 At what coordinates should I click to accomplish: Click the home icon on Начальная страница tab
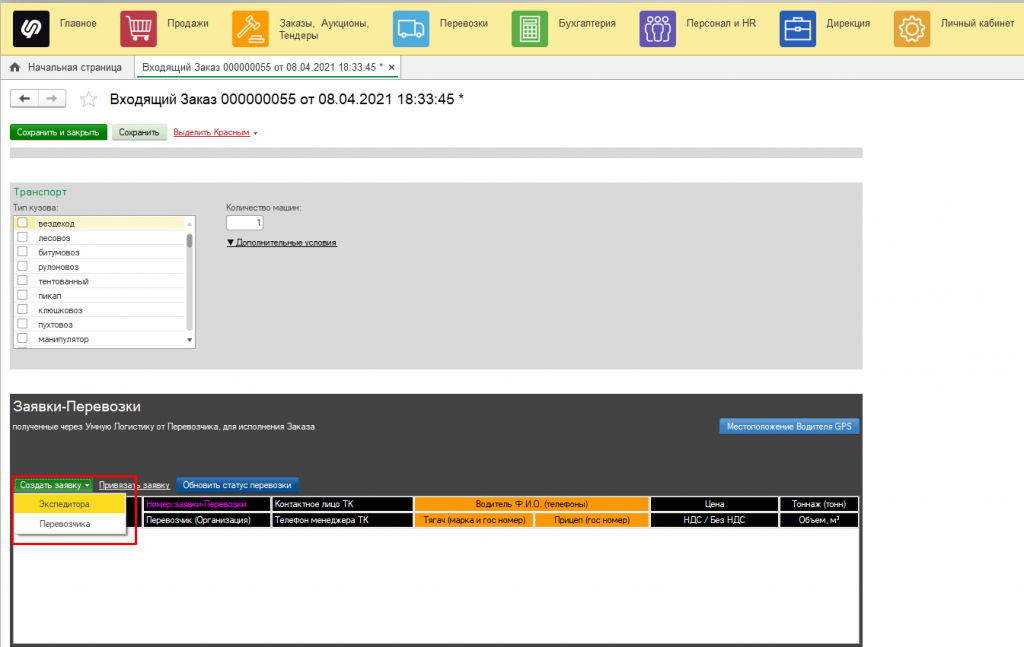15,67
